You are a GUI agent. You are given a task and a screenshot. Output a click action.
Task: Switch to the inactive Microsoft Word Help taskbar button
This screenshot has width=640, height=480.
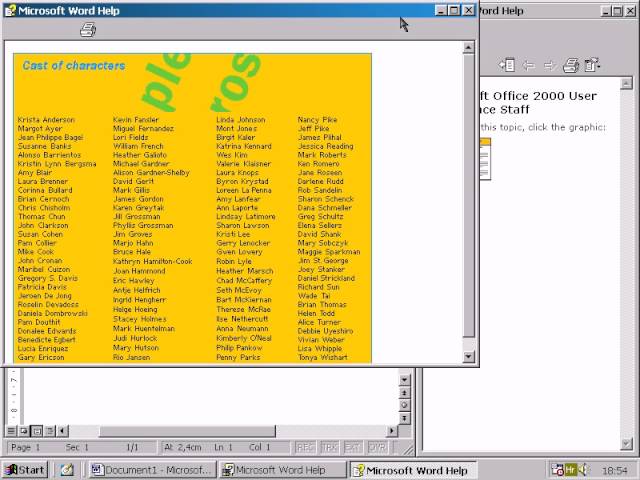[x=282, y=470]
